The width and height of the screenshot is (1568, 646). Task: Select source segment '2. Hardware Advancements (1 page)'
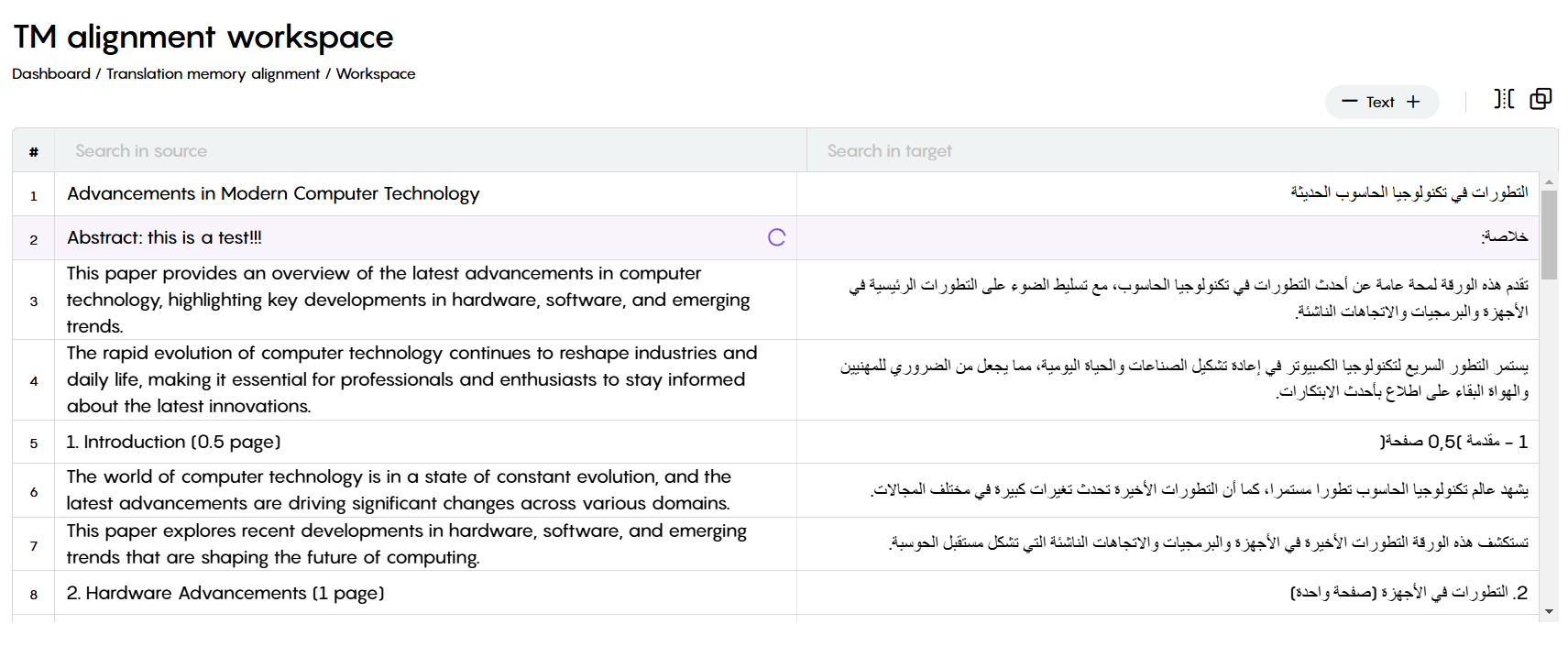pyautogui.click(x=225, y=593)
